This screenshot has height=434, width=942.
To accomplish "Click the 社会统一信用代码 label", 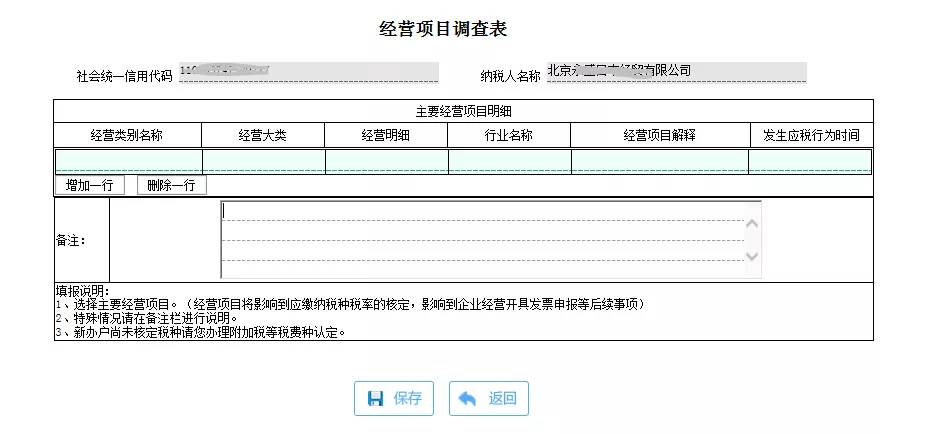I will click(124, 76).
